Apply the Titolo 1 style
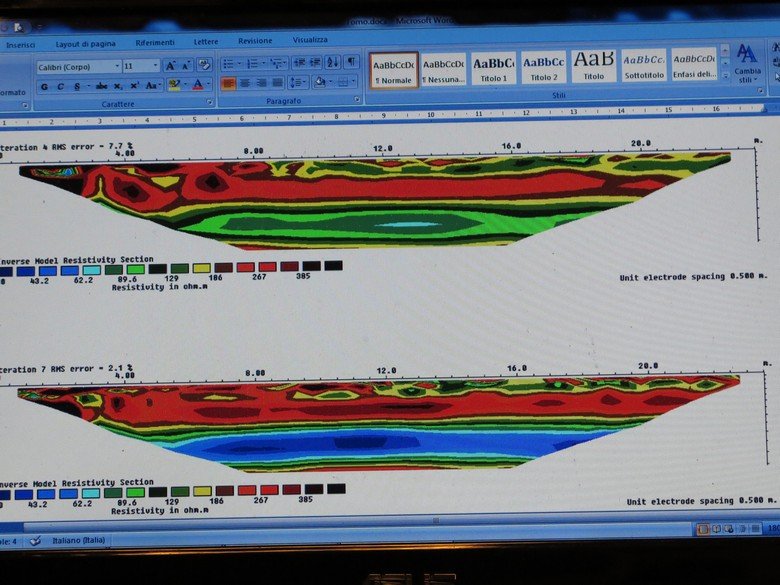 tap(493, 67)
